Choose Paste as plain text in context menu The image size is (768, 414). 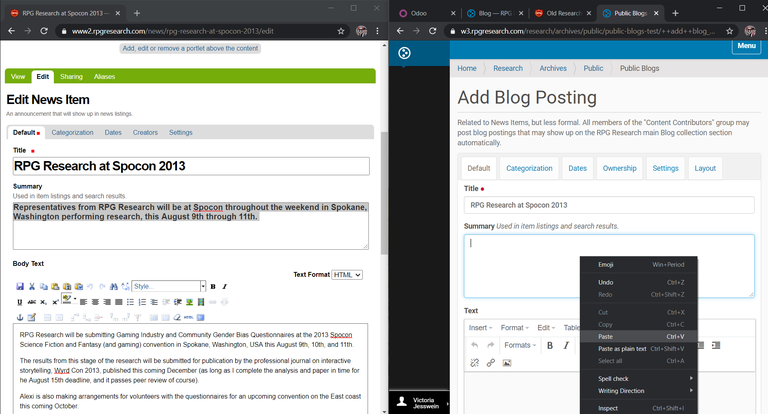click(x=639, y=349)
